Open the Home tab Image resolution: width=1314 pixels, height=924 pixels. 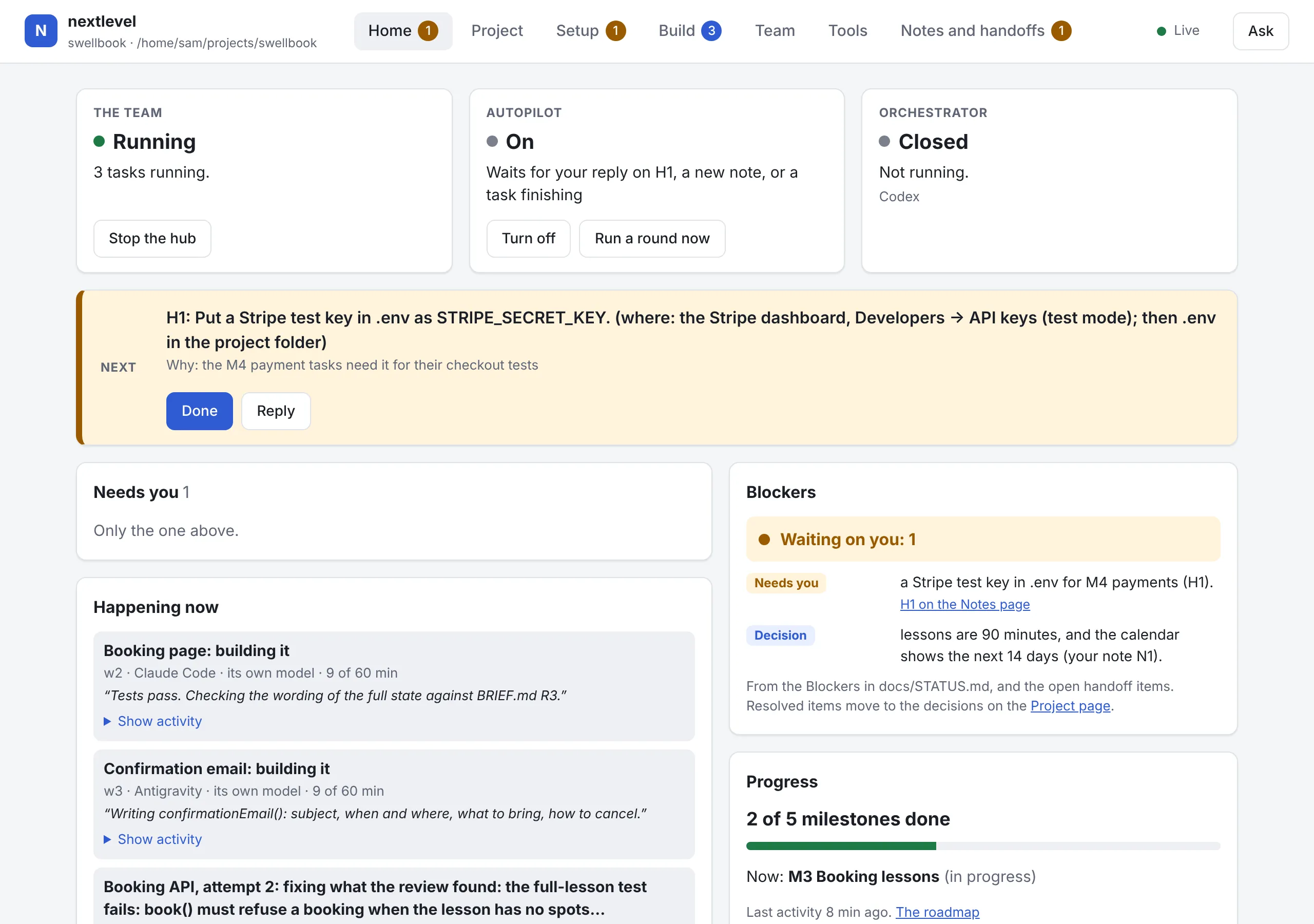tap(403, 31)
